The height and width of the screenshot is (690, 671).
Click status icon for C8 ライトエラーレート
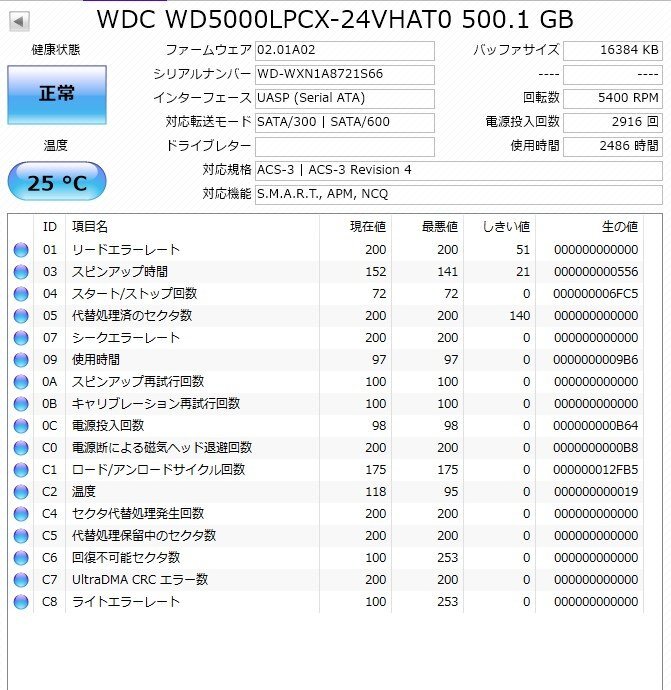pyautogui.click(x=21, y=602)
